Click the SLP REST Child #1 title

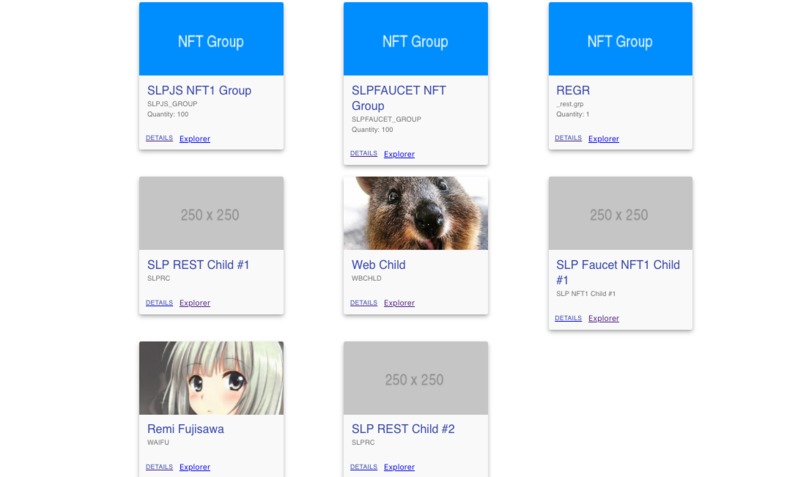coord(198,265)
